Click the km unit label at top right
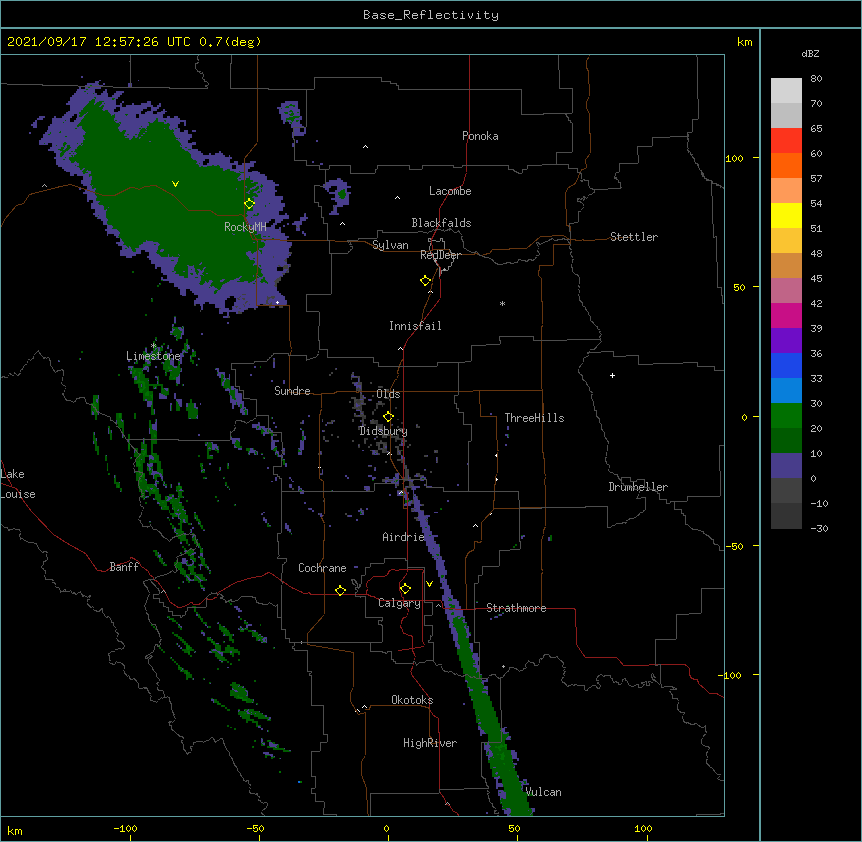The height and width of the screenshot is (842, 862). pyautogui.click(x=744, y=42)
